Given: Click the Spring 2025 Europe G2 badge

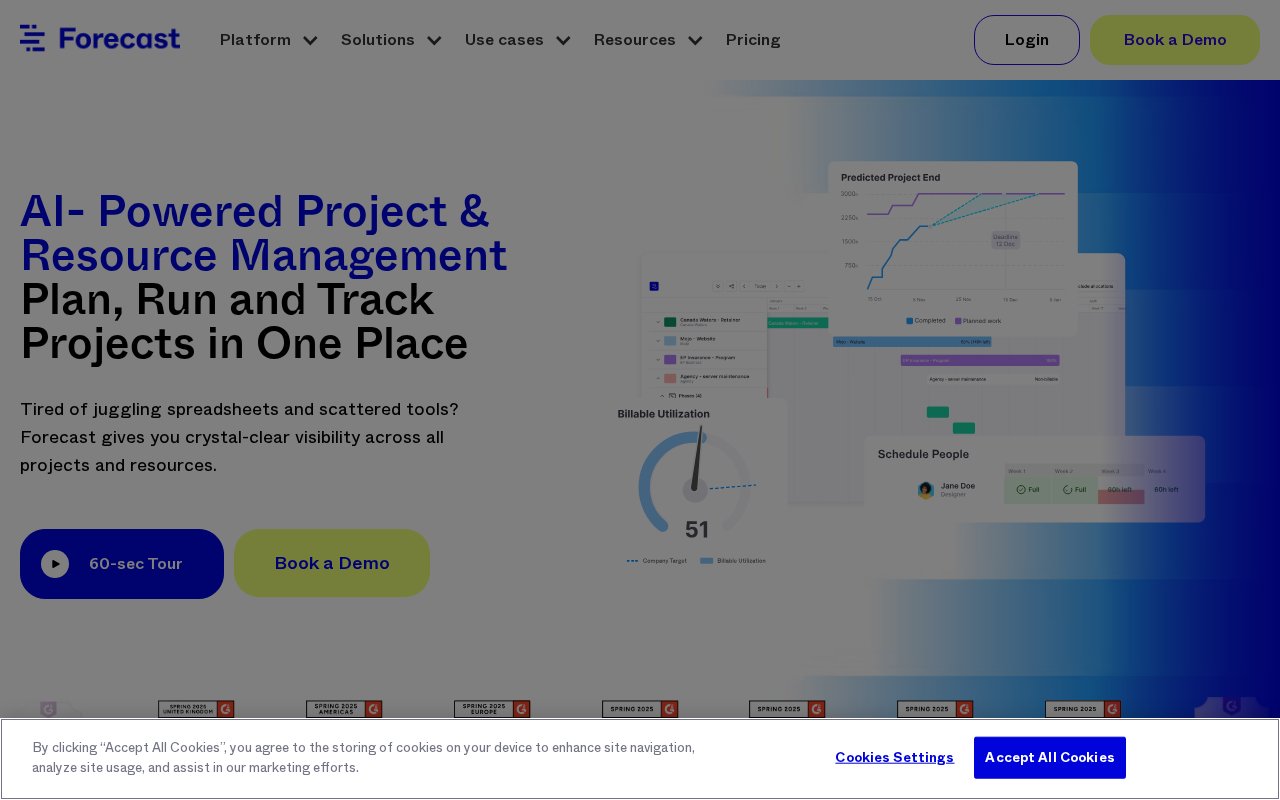Looking at the screenshot, I should click(x=492, y=709).
